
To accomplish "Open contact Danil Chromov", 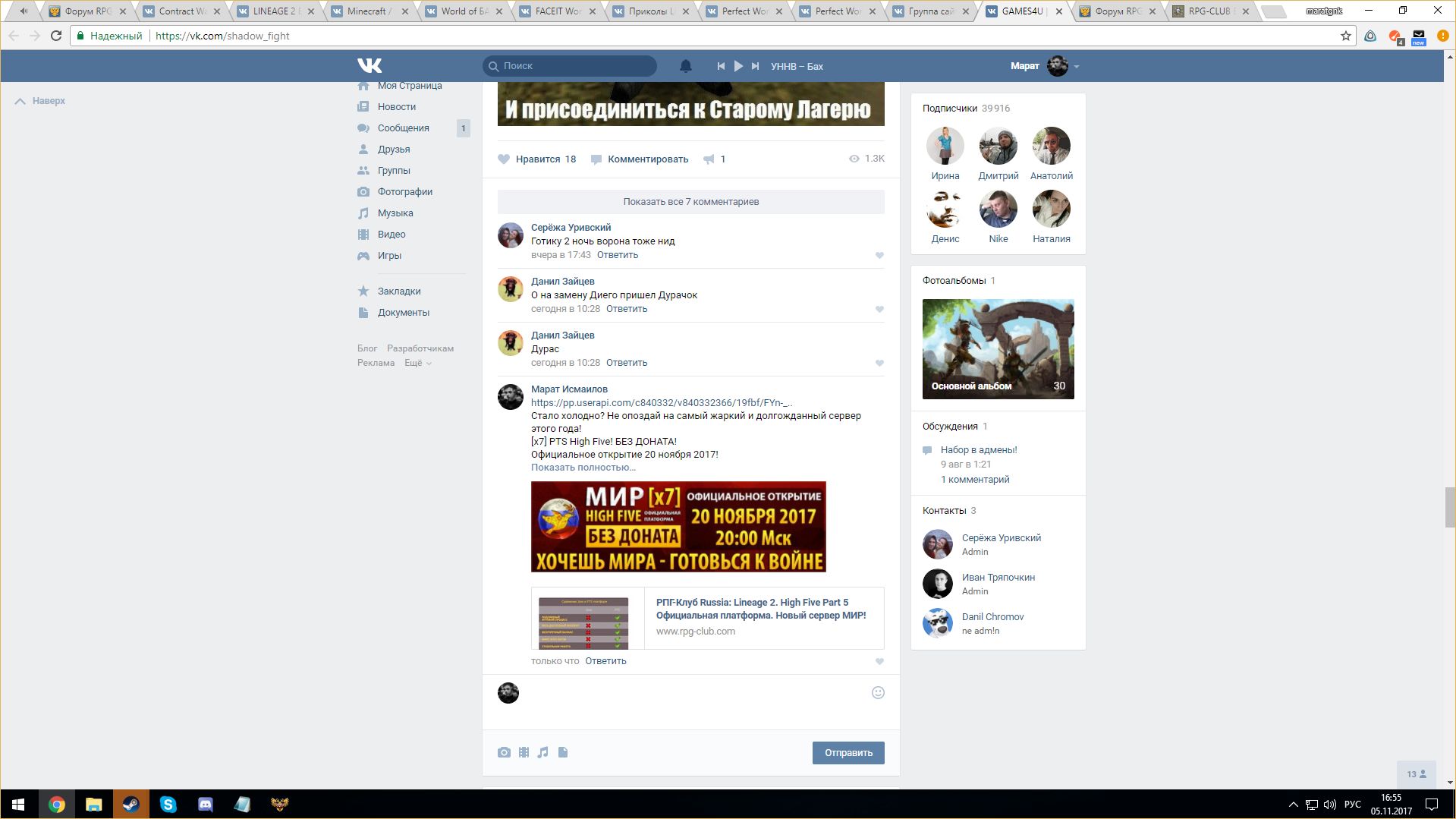I will (x=993, y=617).
